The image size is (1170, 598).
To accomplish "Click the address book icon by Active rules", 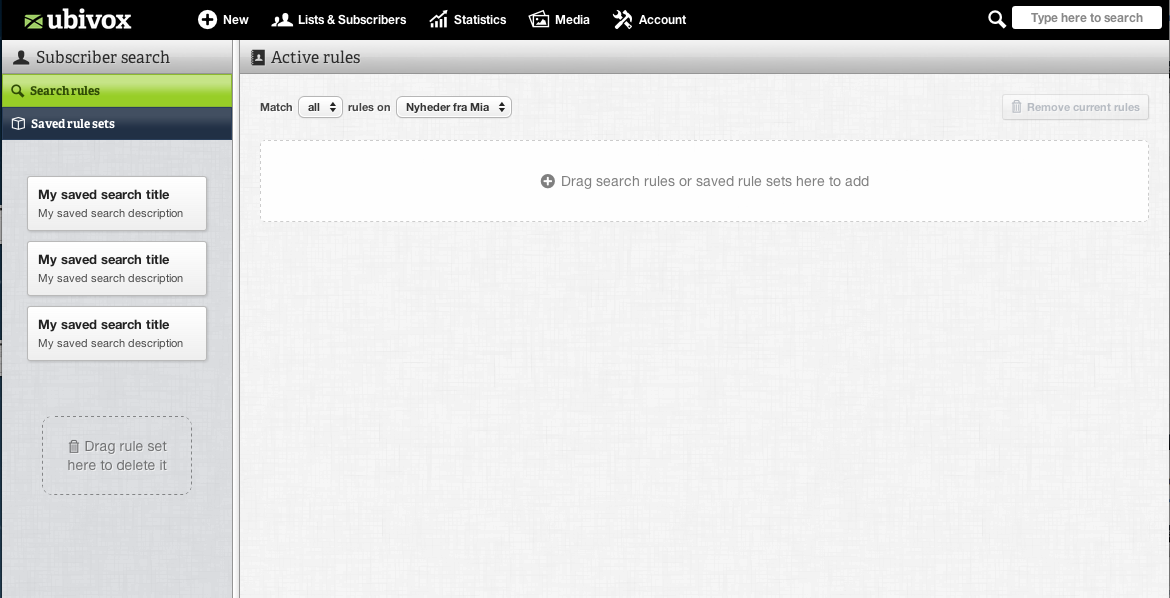I will 258,57.
